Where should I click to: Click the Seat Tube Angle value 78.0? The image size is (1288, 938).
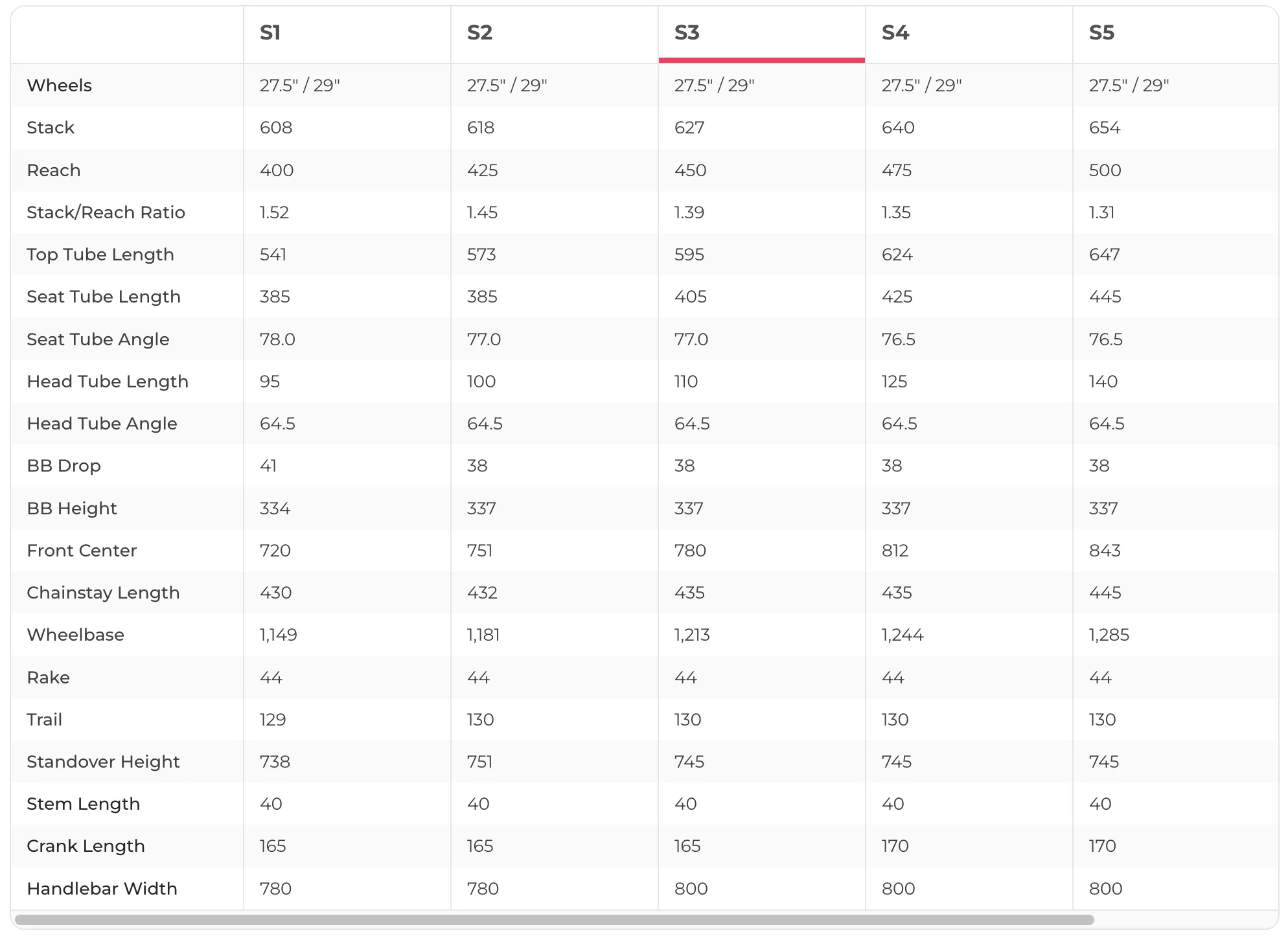tap(277, 339)
